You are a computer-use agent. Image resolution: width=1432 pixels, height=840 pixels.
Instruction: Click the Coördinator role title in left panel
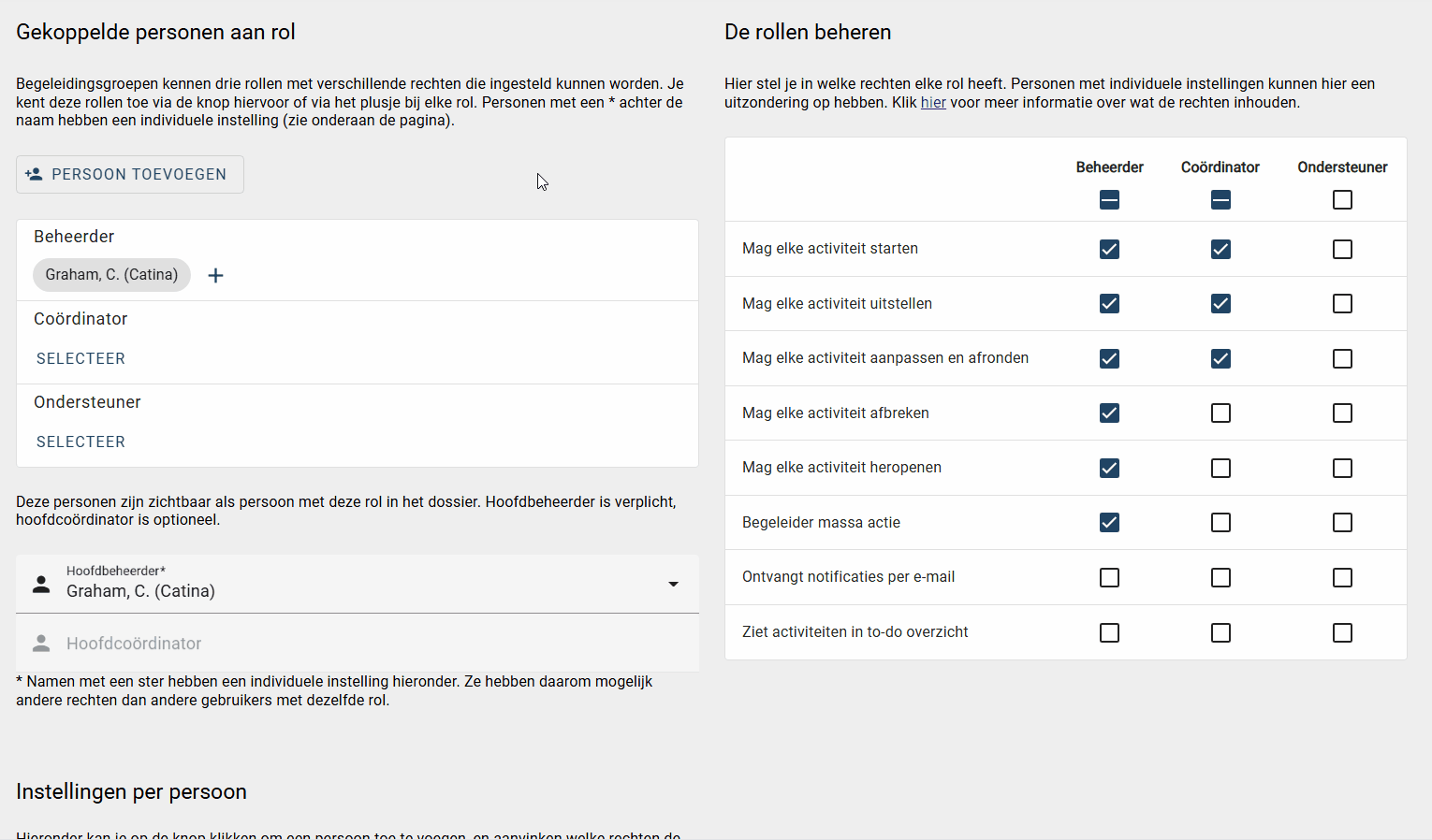[x=80, y=319]
